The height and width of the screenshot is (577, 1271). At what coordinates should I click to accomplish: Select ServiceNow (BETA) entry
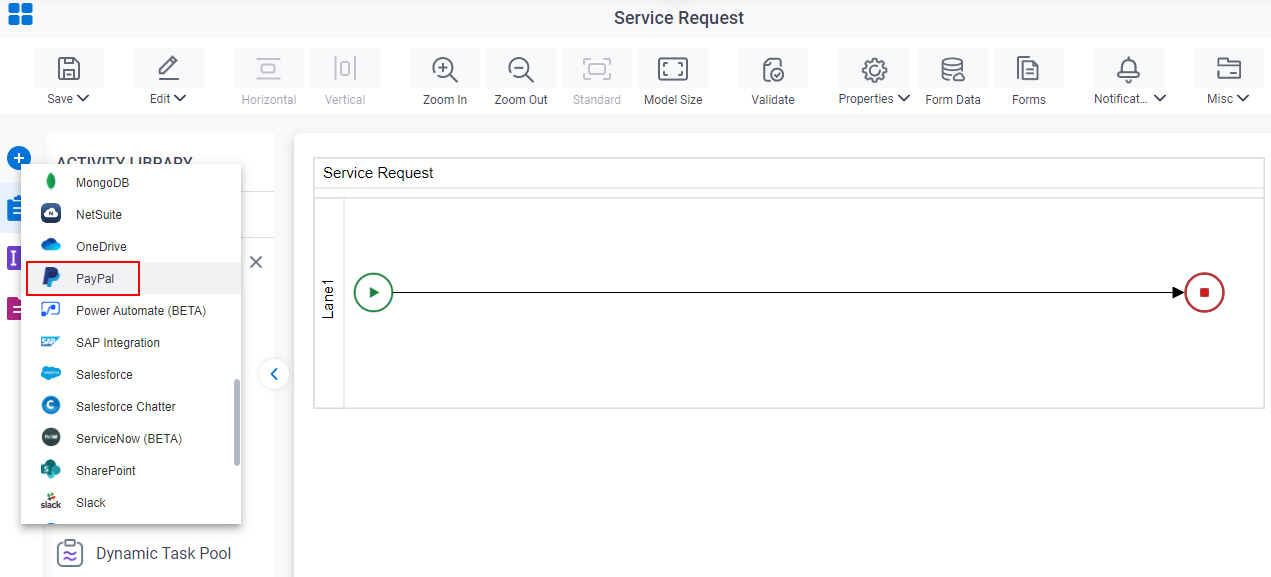(x=131, y=439)
